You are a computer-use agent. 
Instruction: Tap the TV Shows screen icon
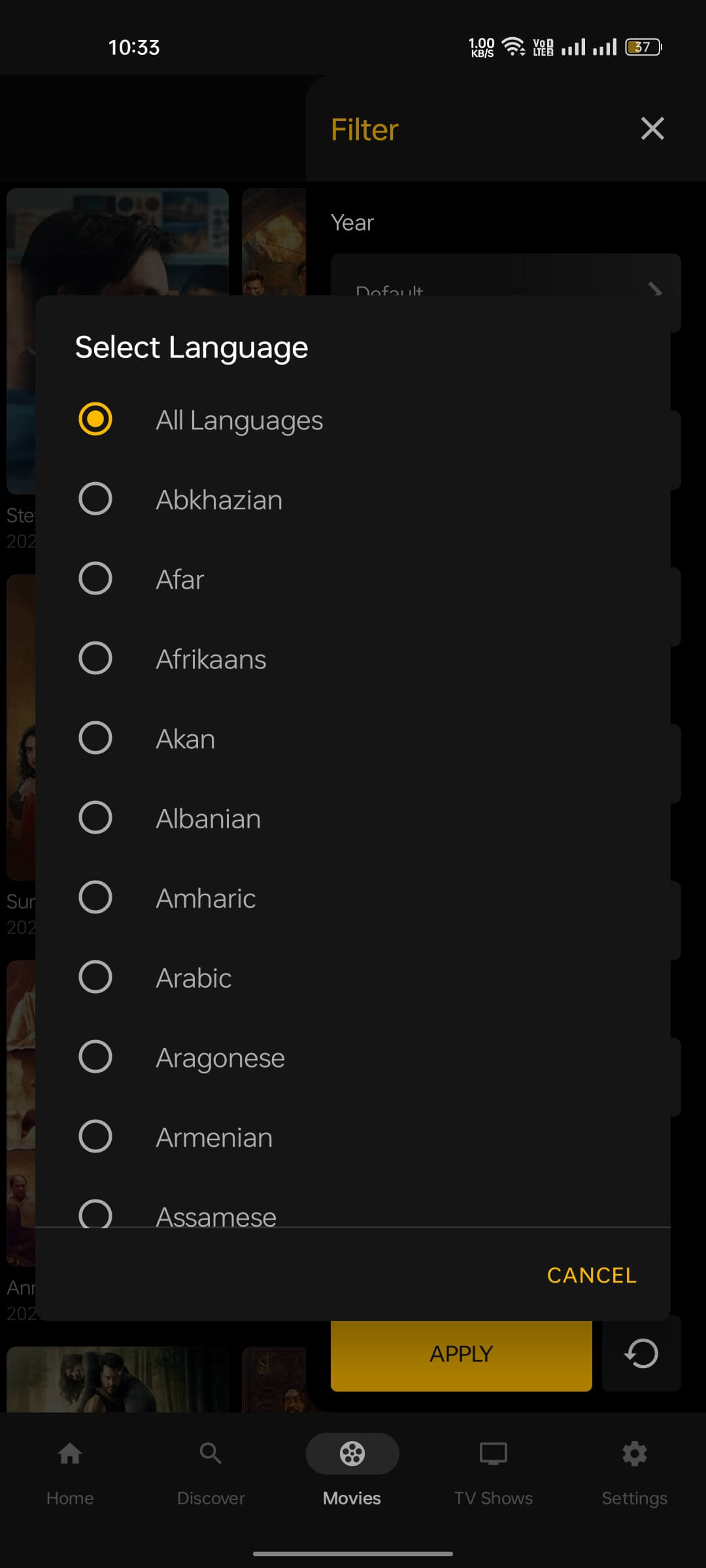click(x=494, y=1454)
